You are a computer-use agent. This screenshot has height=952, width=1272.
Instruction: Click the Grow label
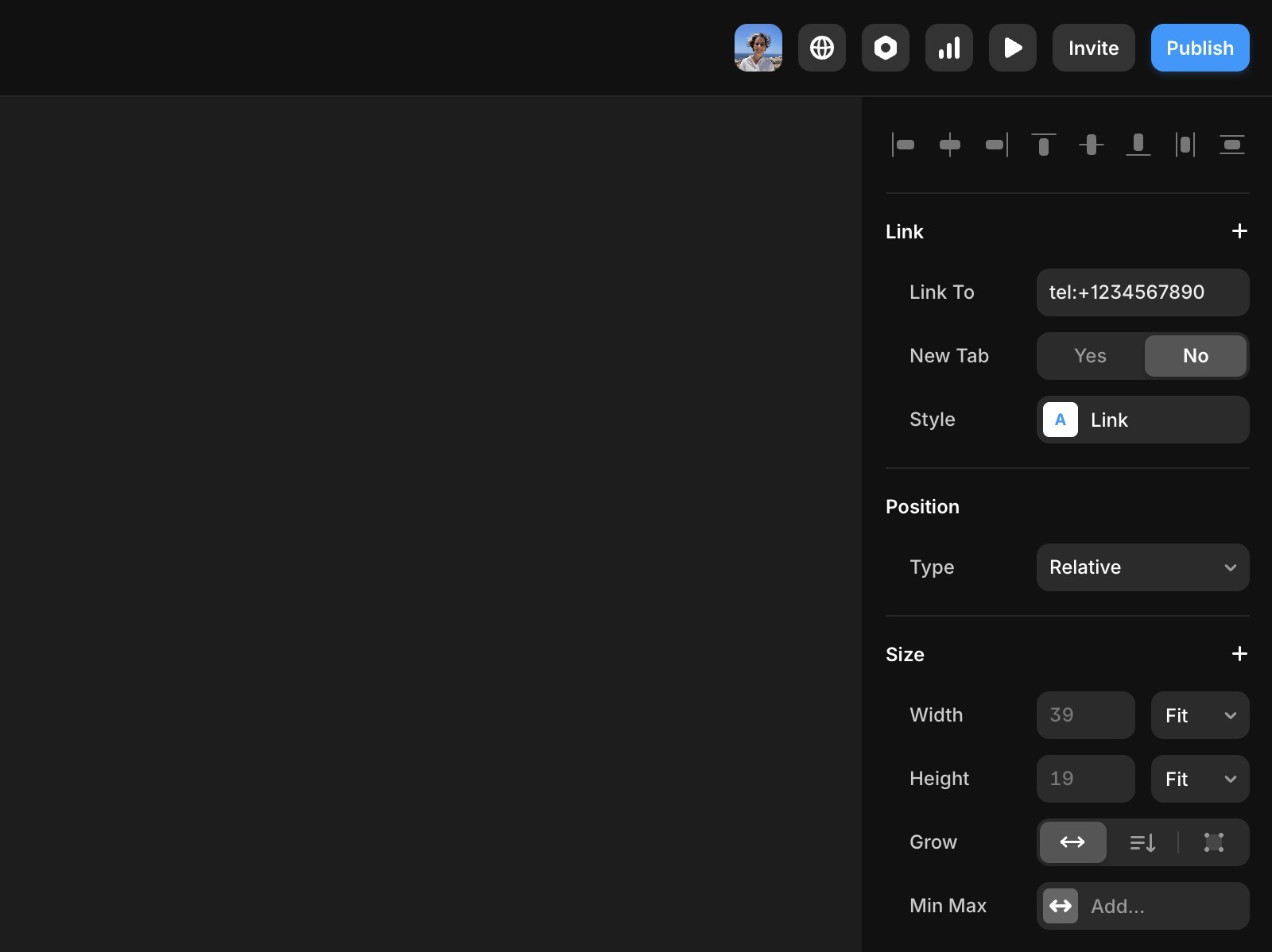(x=933, y=842)
